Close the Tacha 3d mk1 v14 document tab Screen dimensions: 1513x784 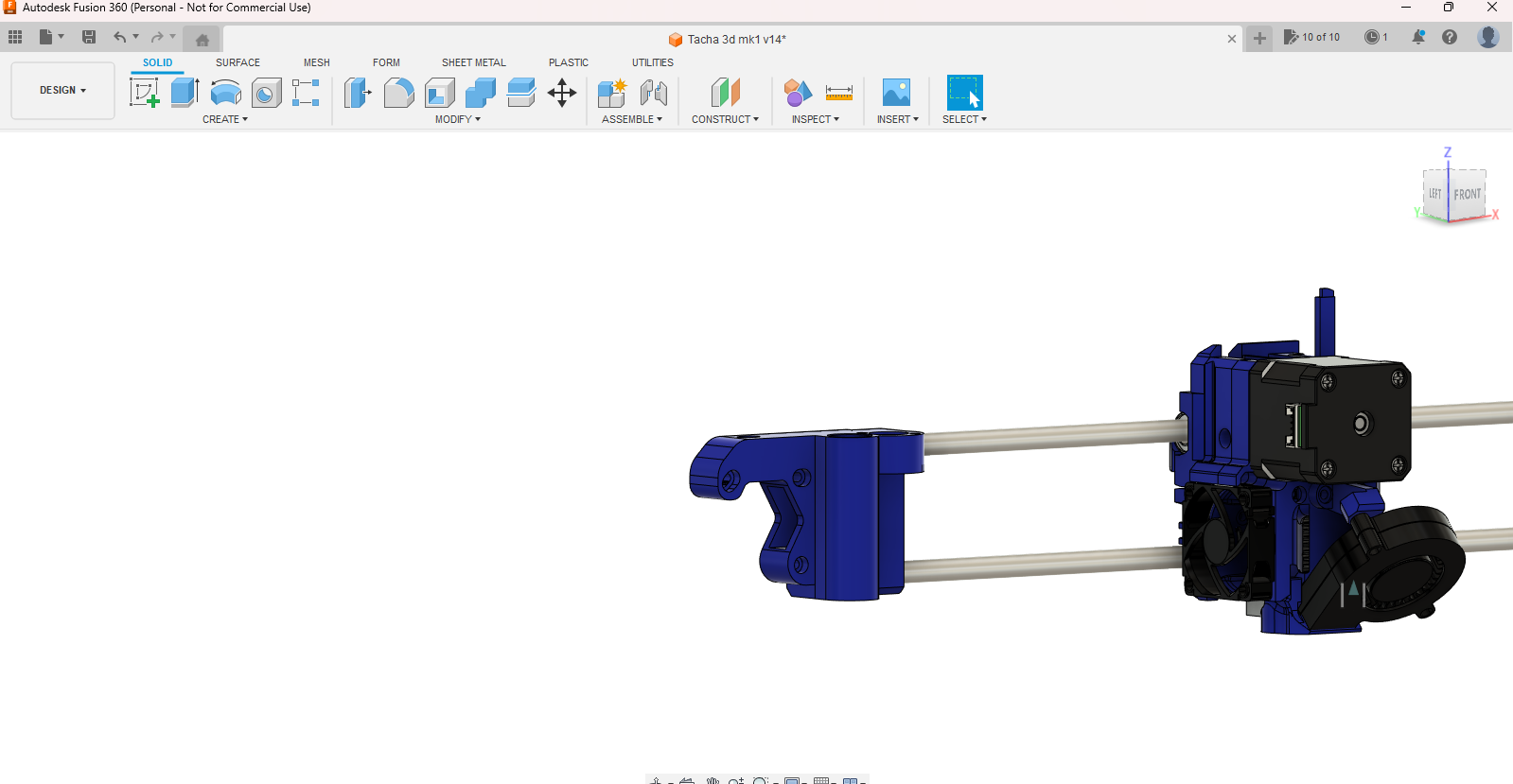(1231, 39)
